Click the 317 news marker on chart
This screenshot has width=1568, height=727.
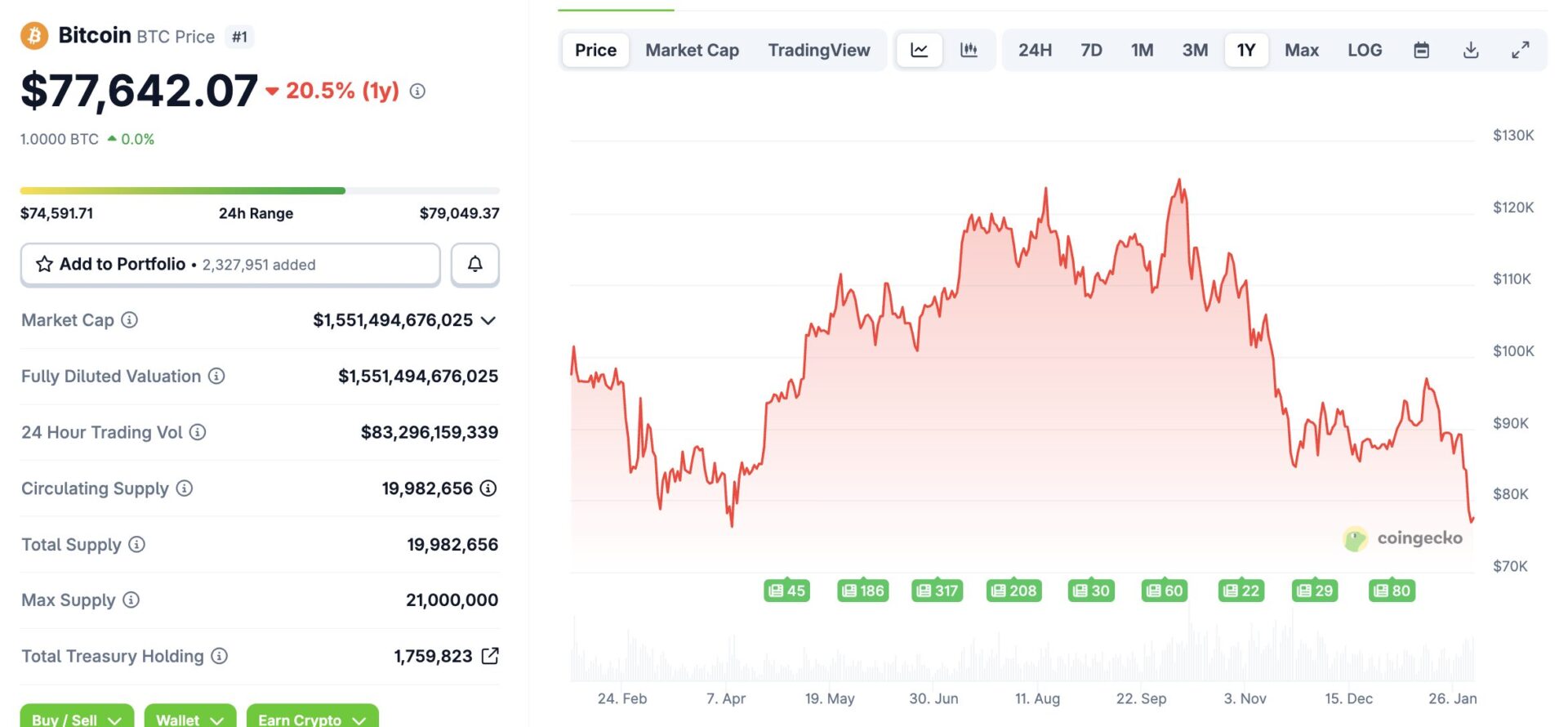coord(937,591)
